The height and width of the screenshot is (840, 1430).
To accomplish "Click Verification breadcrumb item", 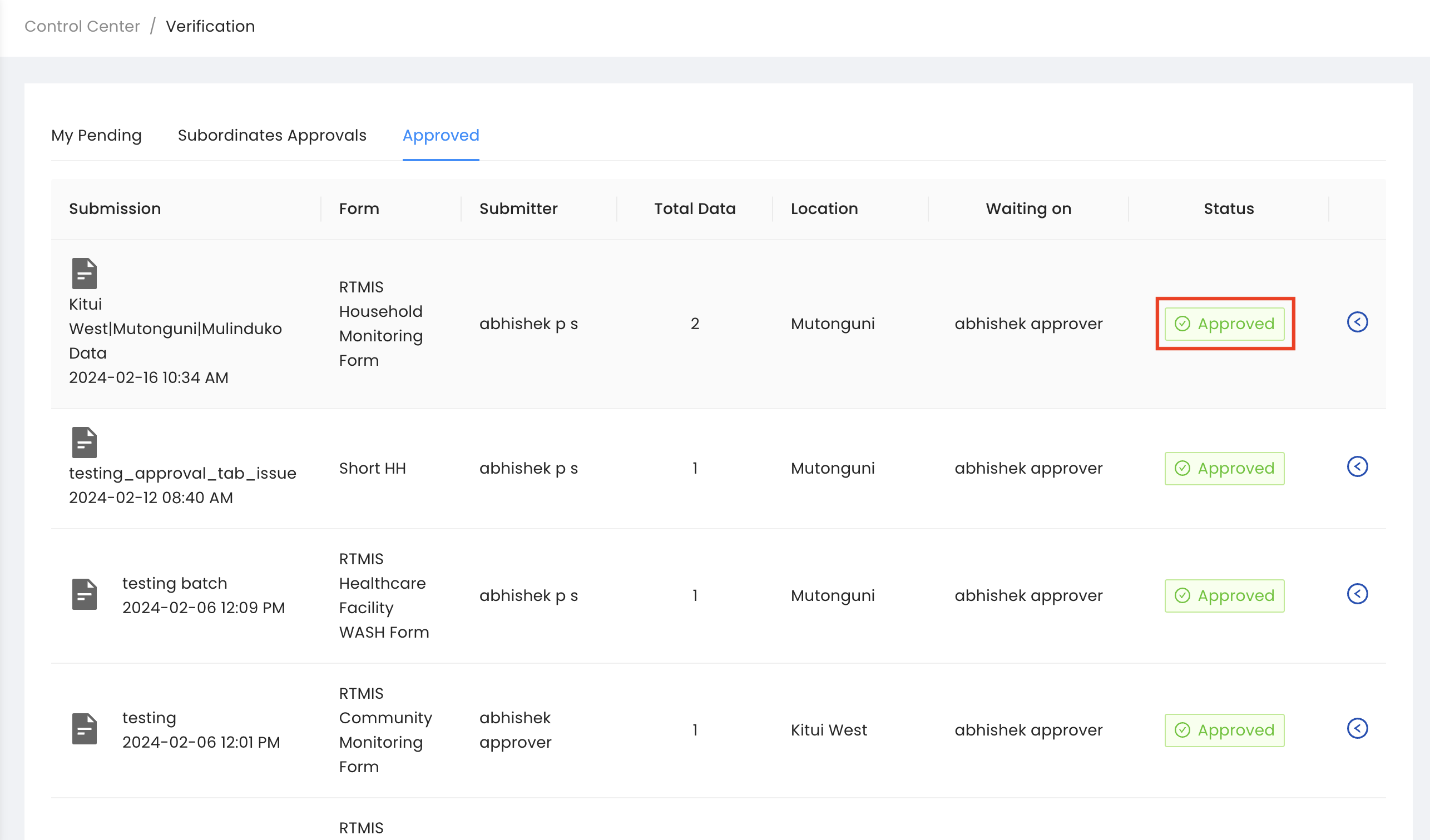I will click(210, 26).
